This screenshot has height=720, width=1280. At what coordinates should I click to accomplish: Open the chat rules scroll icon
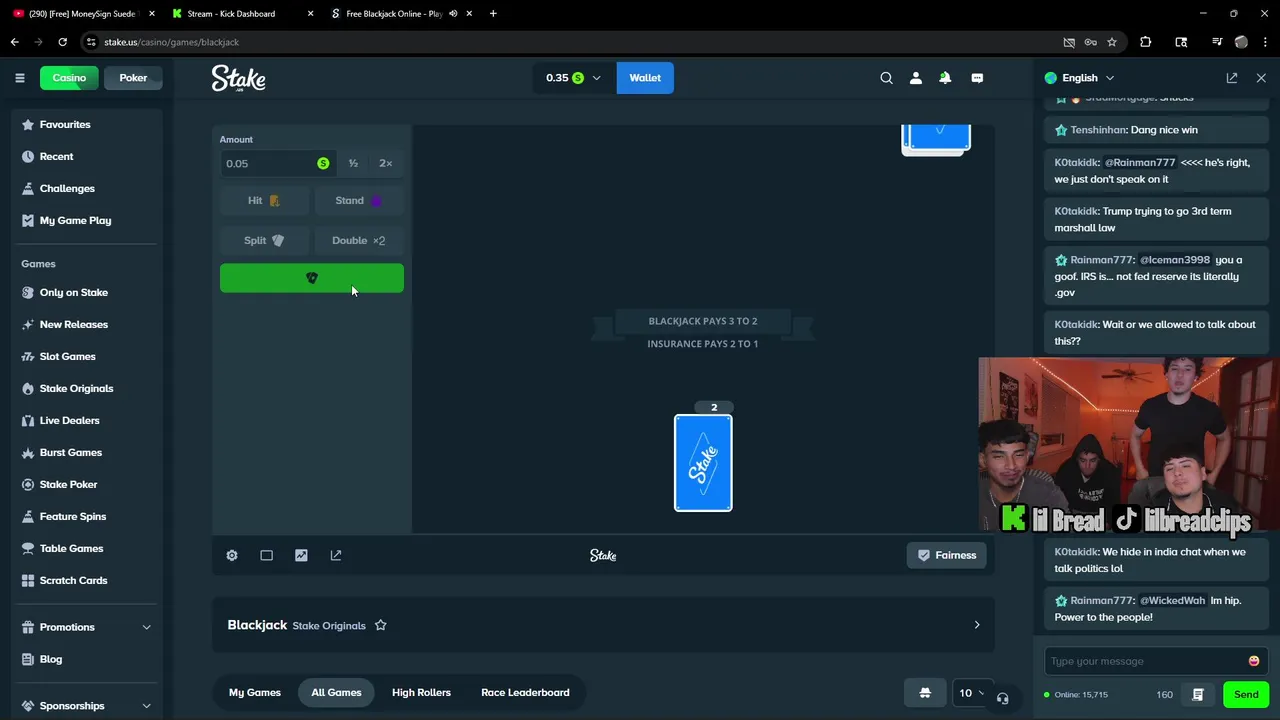point(1198,694)
